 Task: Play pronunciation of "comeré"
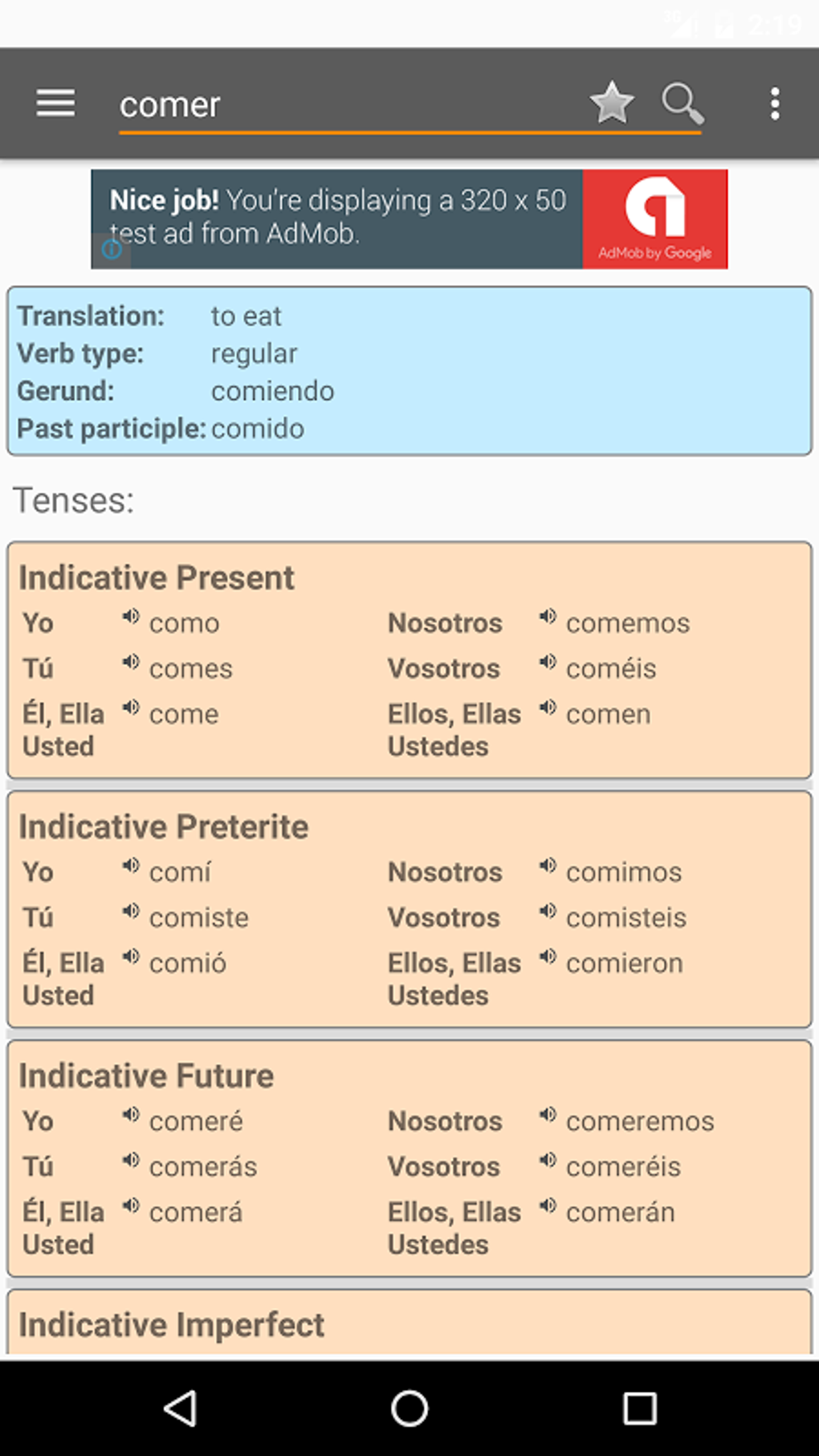tap(131, 1114)
